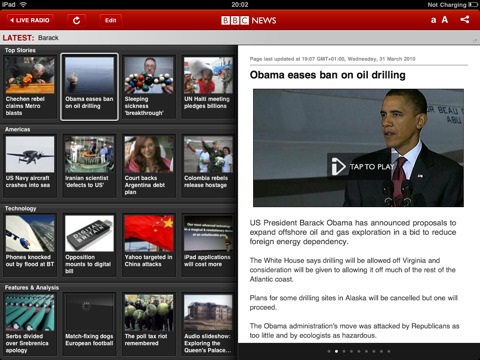
Task: Open Phones knocked out by flood story
Action: 30,245
